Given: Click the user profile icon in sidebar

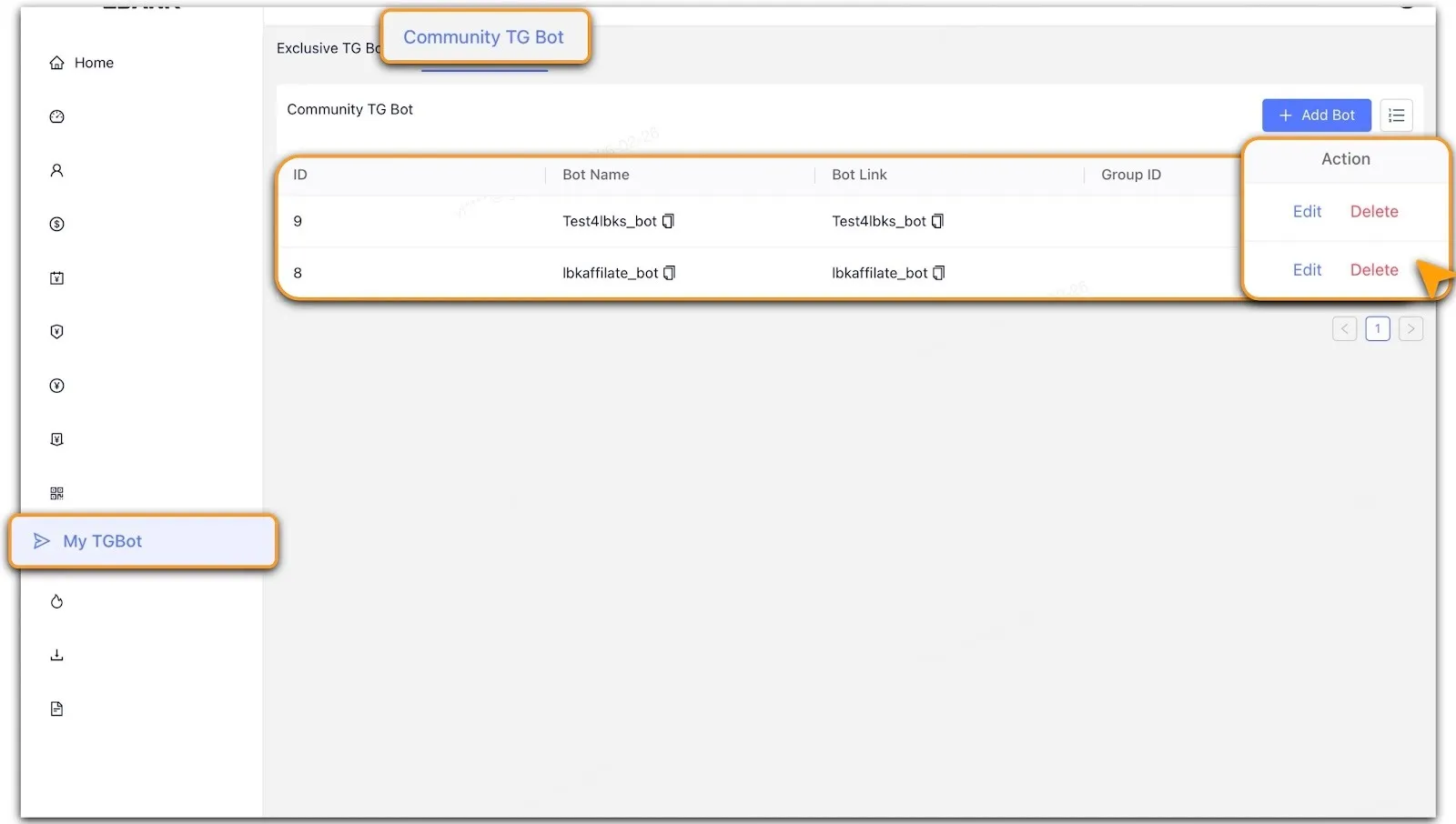Looking at the screenshot, I should pyautogui.click(x=56, y=170).
